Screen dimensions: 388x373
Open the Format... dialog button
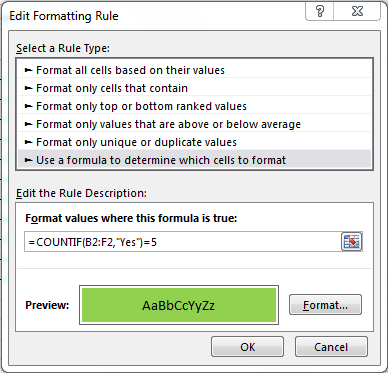click(325, 305)
